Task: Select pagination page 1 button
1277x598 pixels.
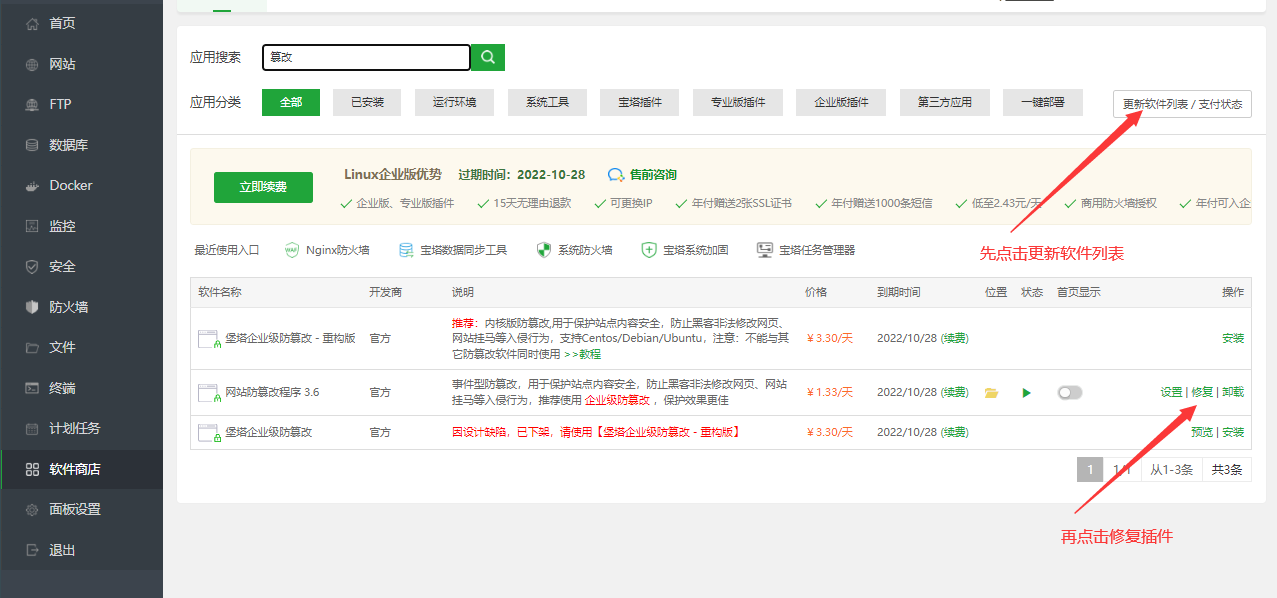Action: 1090,470
